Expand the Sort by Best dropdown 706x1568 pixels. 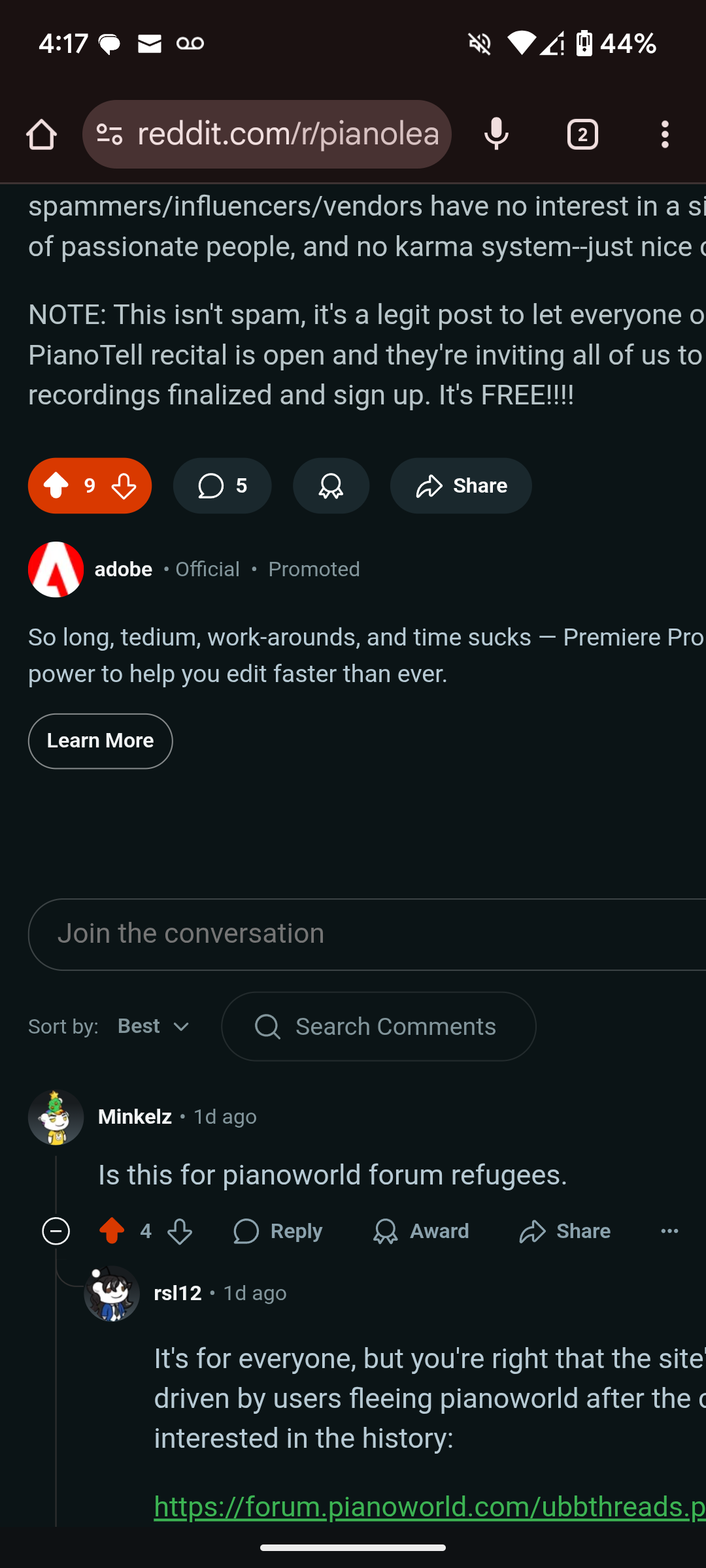click(x=154, y=1026)
